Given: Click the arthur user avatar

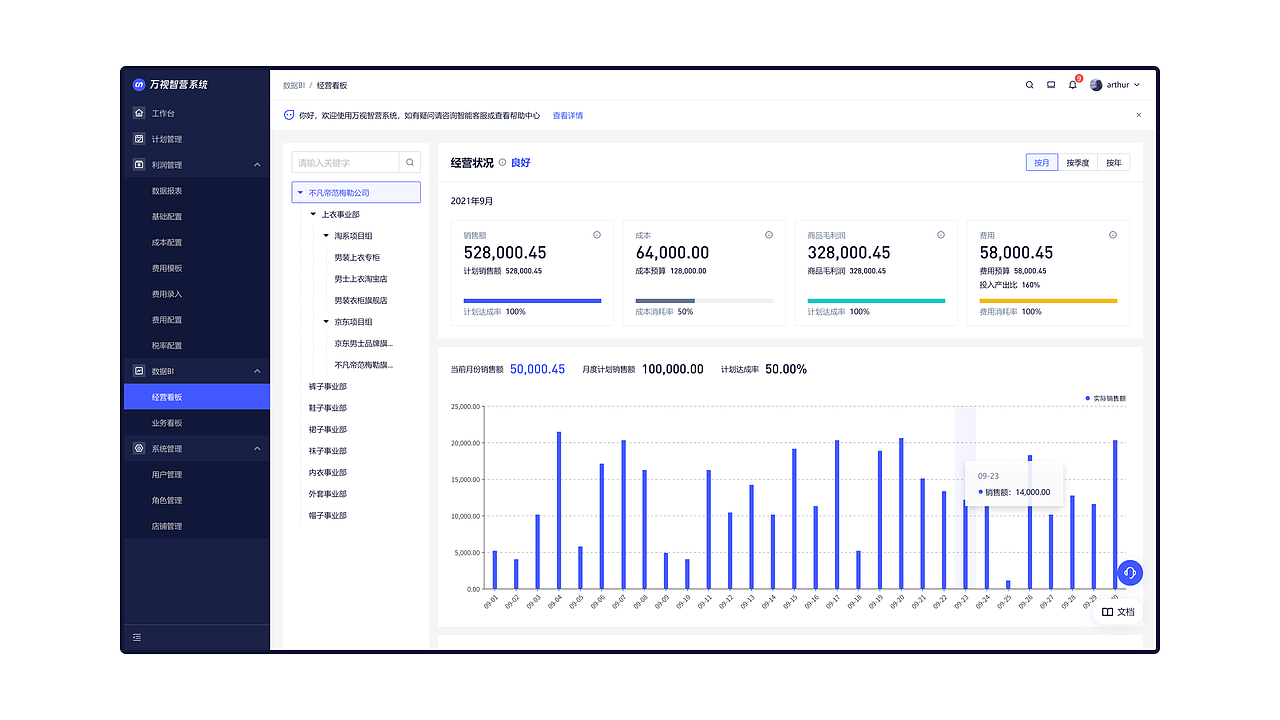Looking at the screenshot, I should [x=1096, y=85].
